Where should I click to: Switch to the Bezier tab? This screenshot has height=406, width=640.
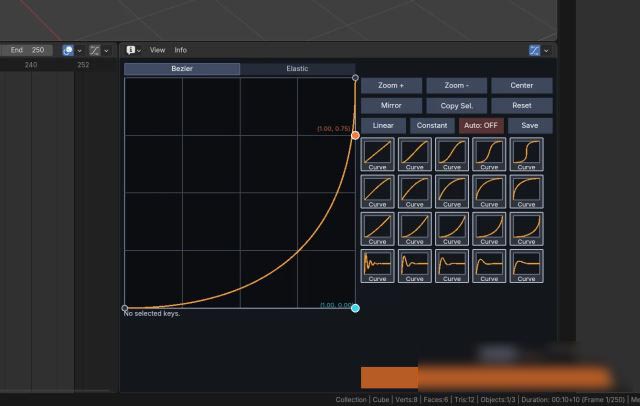click(182, 69)
